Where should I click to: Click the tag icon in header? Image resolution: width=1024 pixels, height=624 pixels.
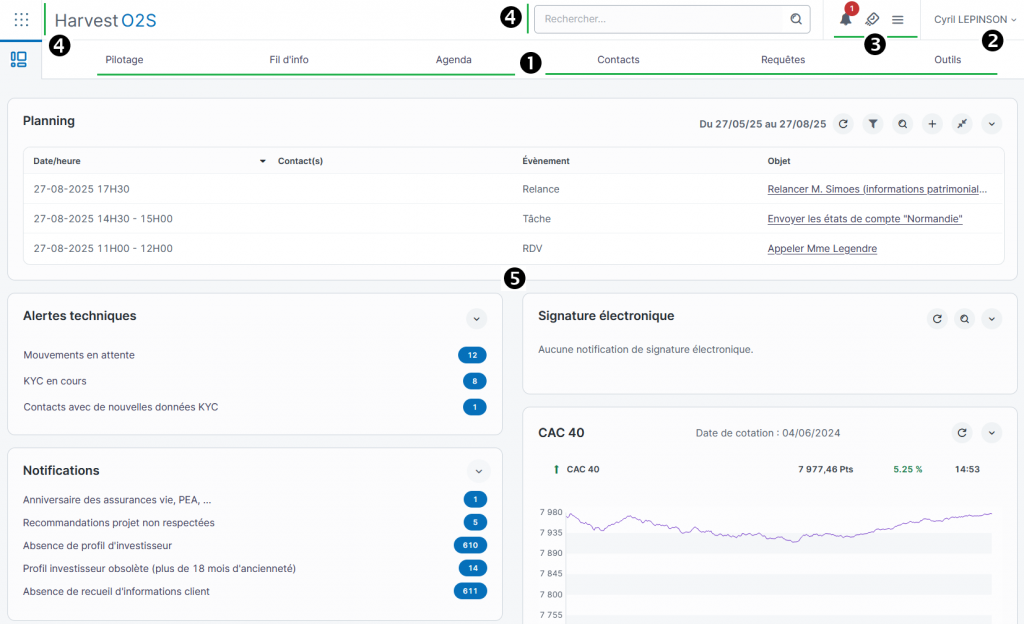872,19
